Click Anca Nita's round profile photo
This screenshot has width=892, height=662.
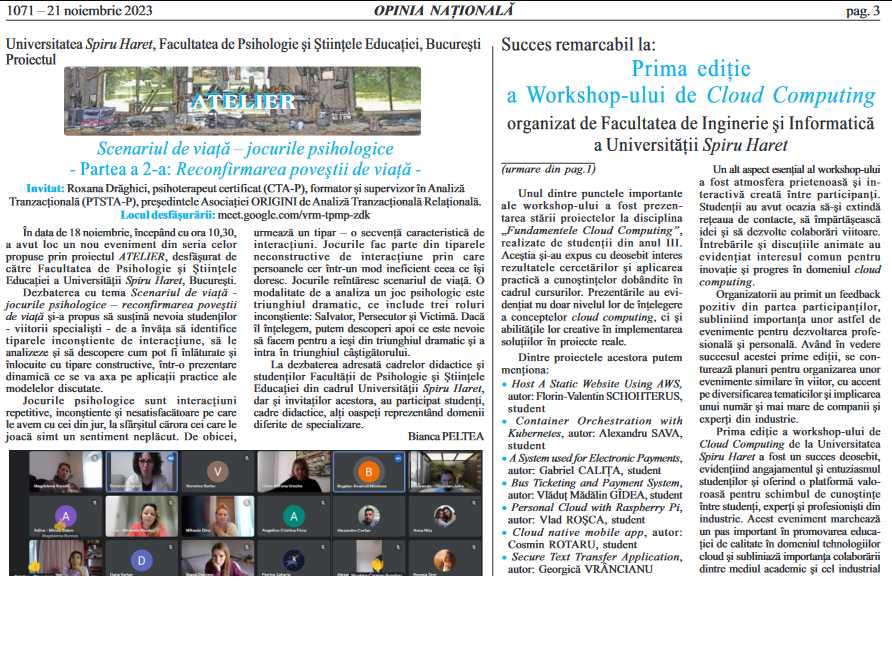443,515
